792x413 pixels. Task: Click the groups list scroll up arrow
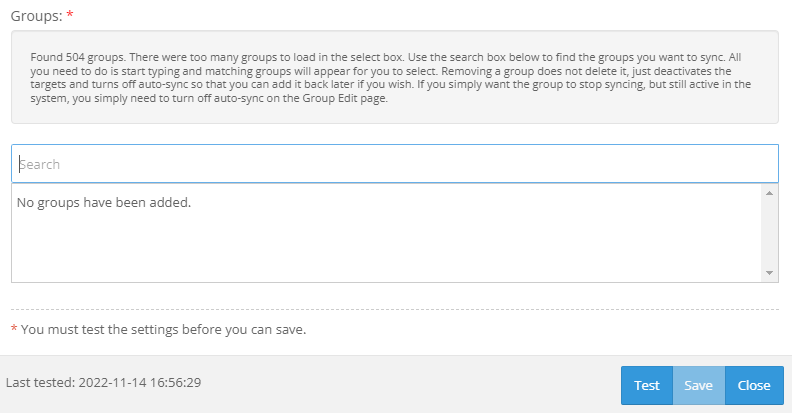770,192
